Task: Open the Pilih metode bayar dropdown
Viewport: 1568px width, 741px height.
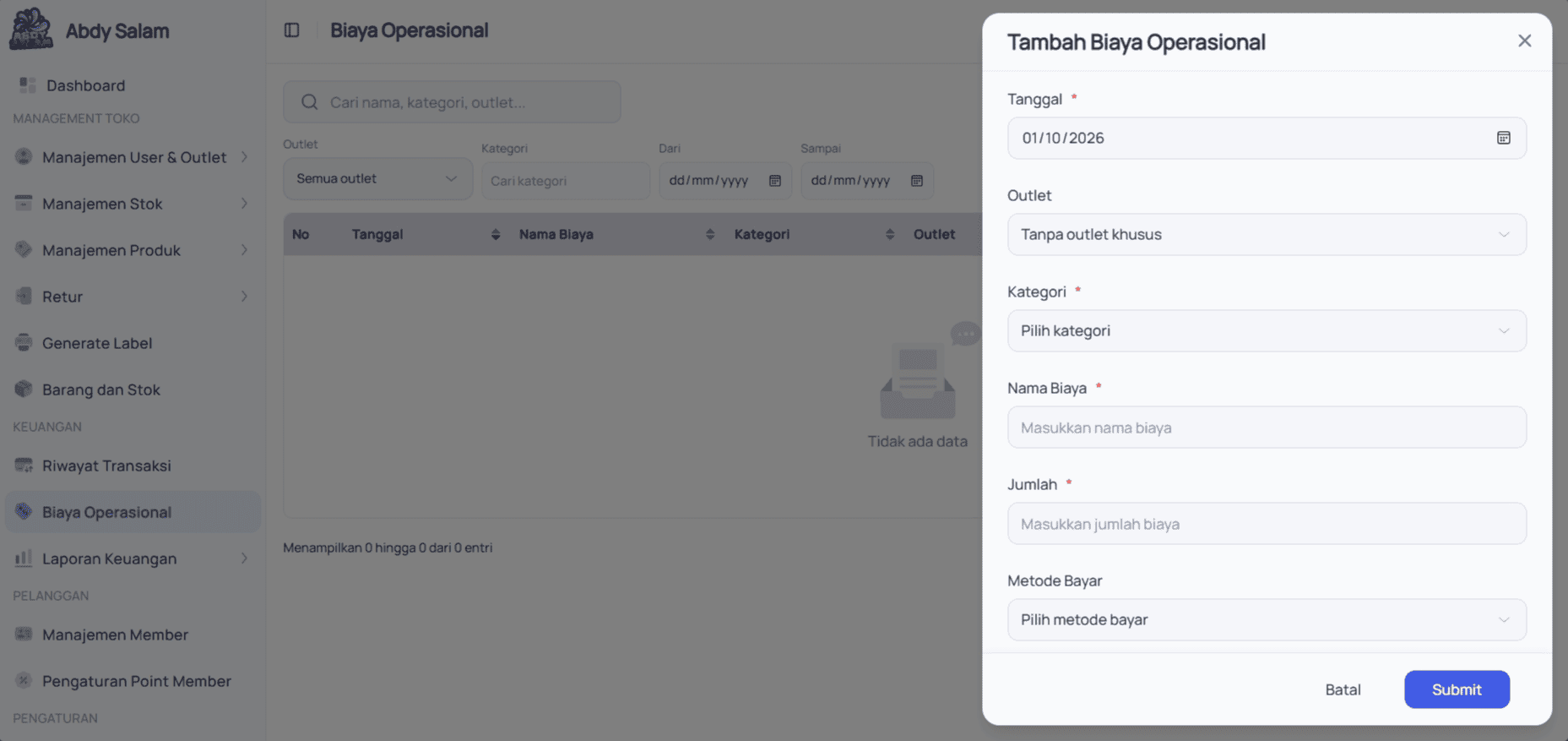Action: (x=1267, y=619)
